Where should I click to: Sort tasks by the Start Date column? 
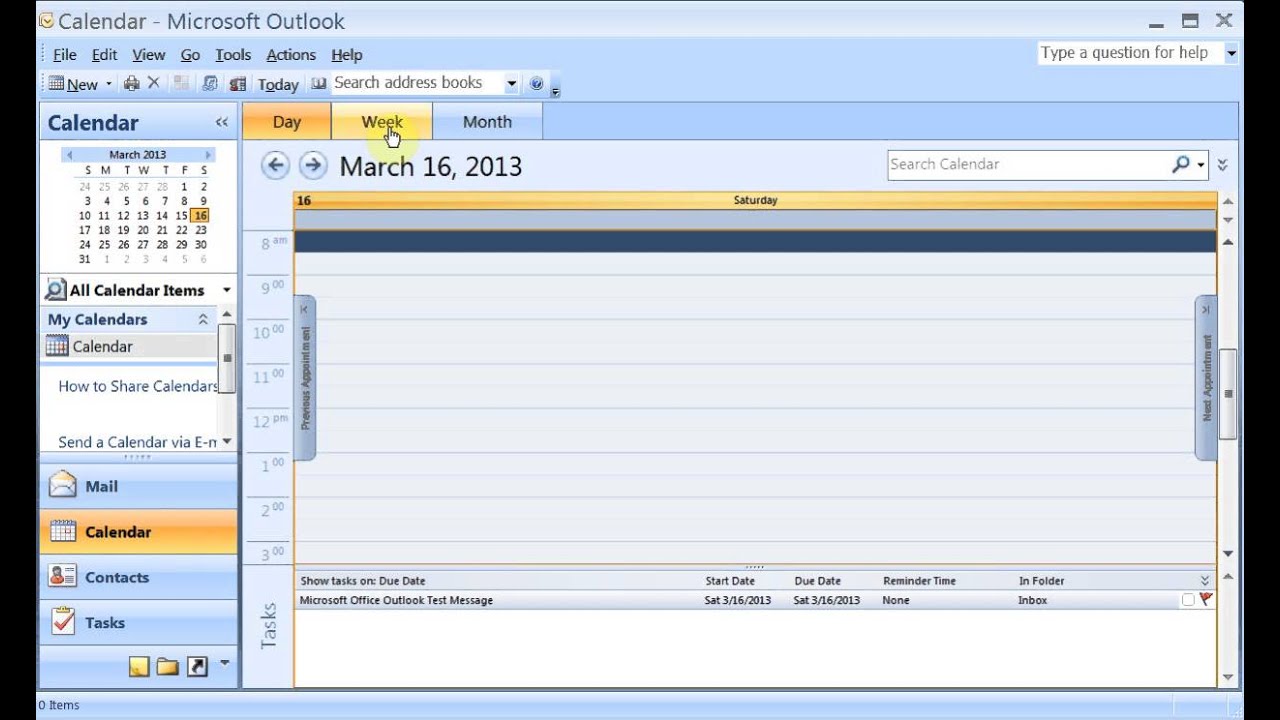[730, 581]
